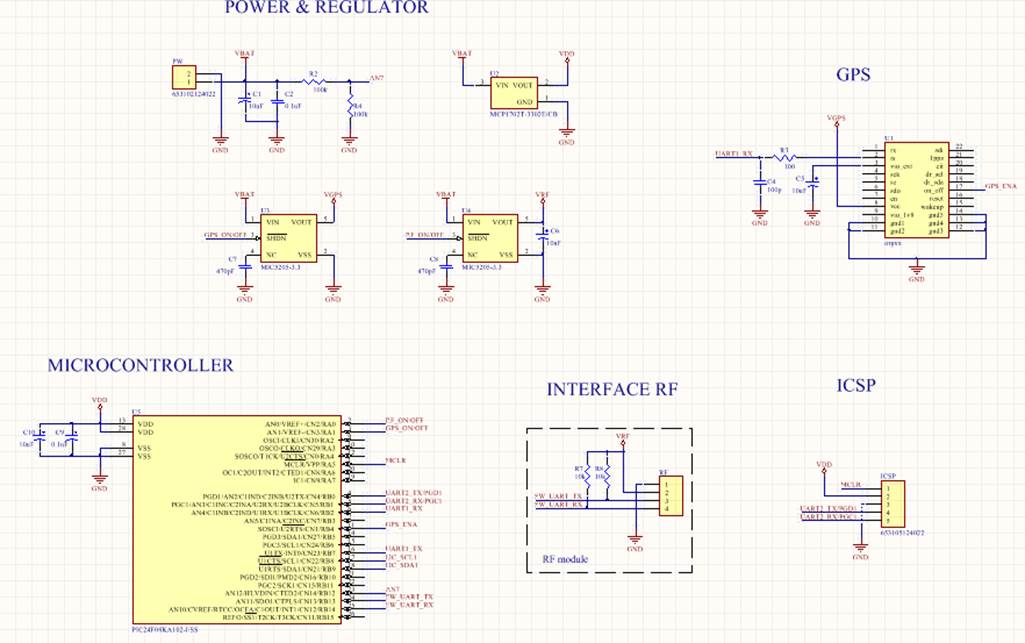The width and height of the screenshot is (1025, 643).
Task: Select the GND symbol under resistor R4
Action: (350, 144)
